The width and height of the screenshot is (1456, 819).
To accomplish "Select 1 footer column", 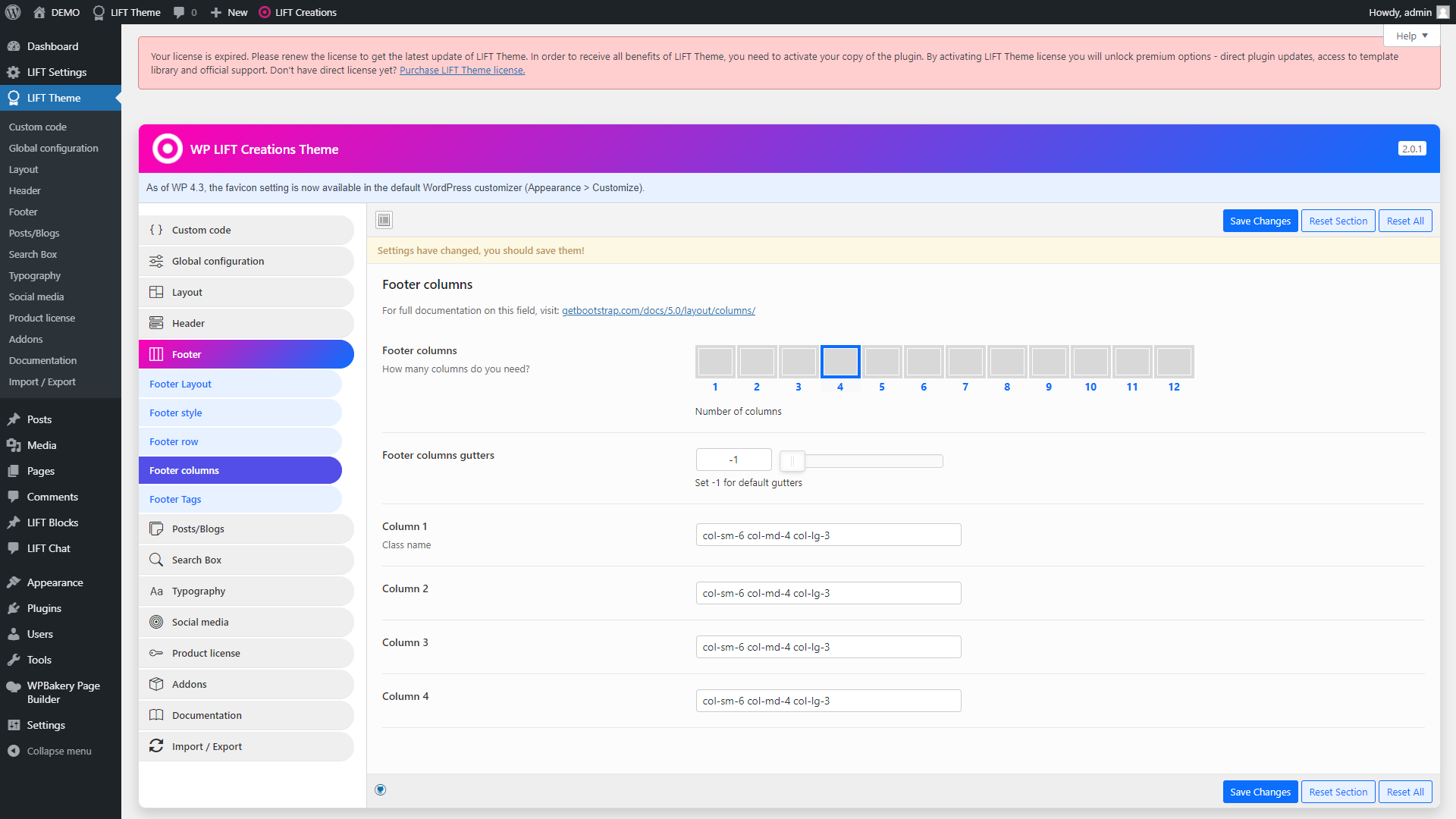I will (x=715, y=362).
